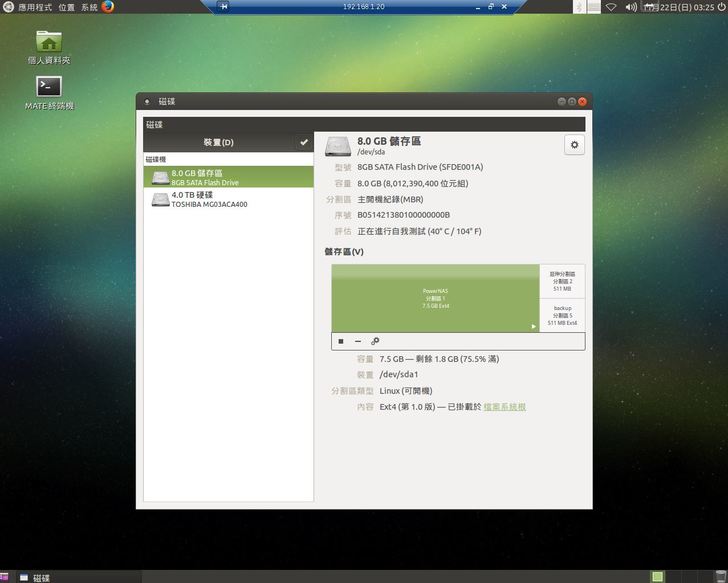
Task: Open the 應用程式 menu
Action: coord(30,7)
